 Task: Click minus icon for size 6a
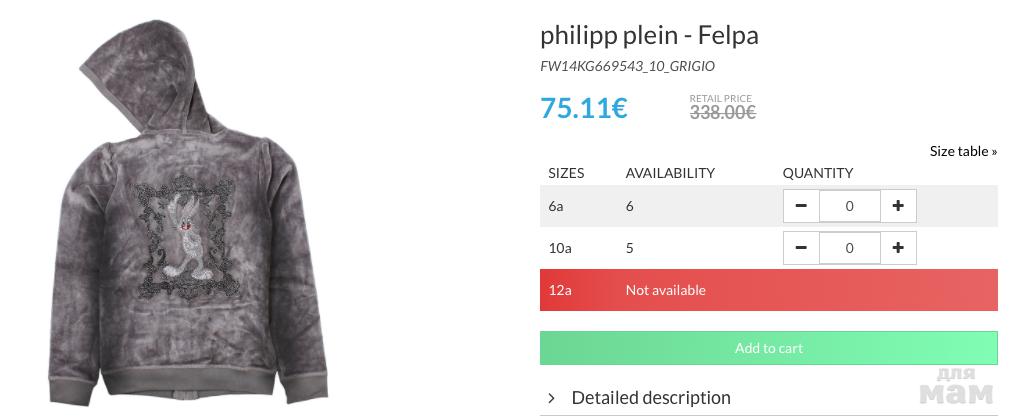(x=801, y=206)
